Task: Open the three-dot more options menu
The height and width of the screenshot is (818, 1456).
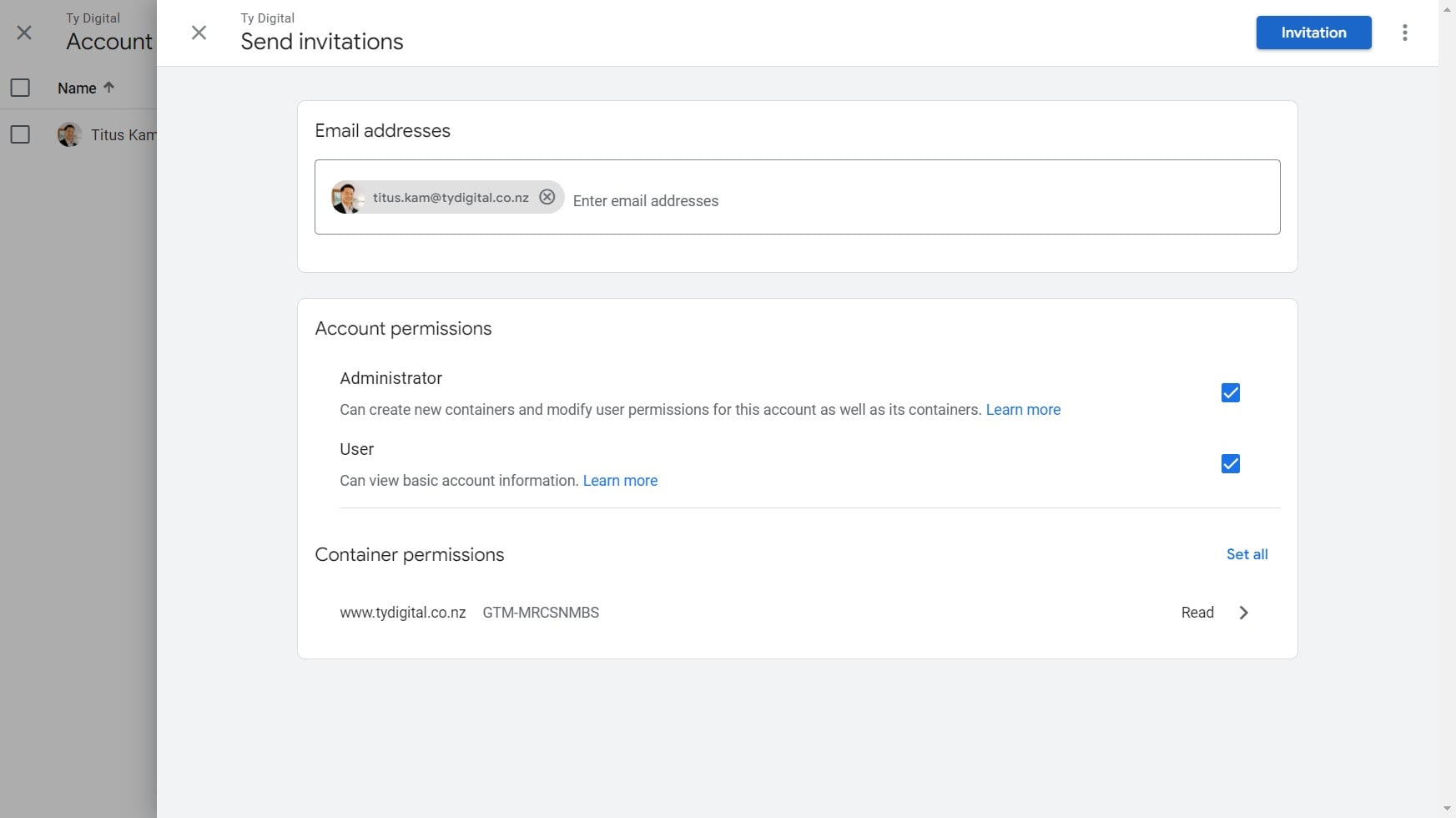Action: [x=1404, y=33]
